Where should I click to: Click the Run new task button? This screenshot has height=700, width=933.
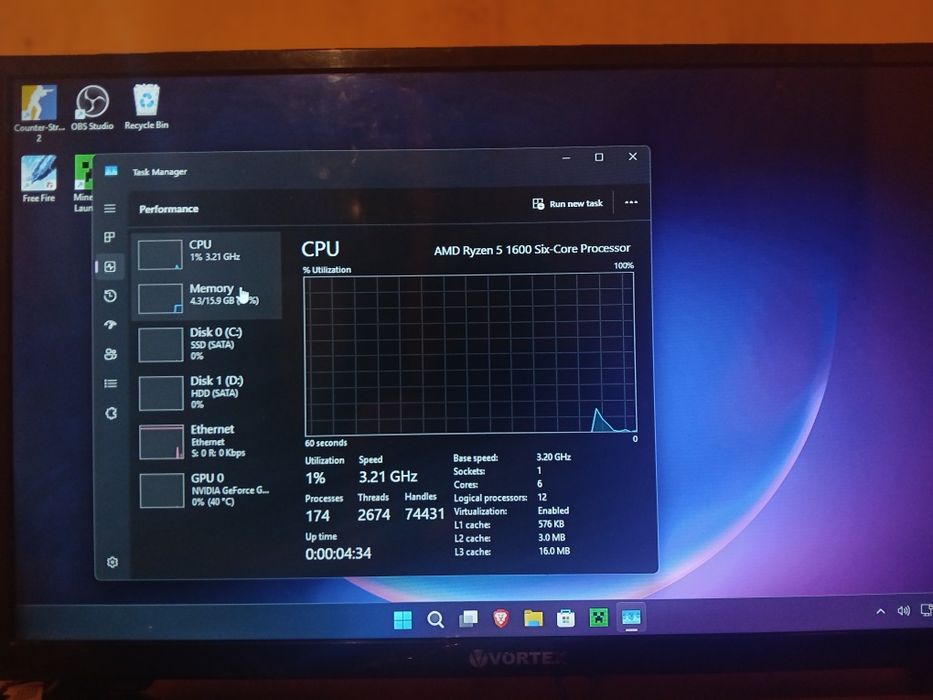(568, 204)
